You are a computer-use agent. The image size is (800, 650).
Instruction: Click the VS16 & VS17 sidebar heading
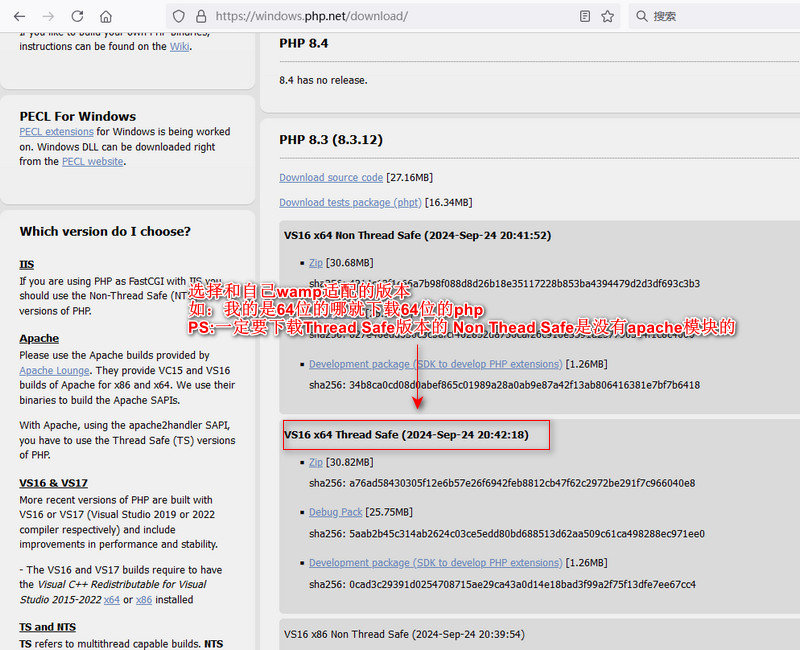(x=54, y=483)
